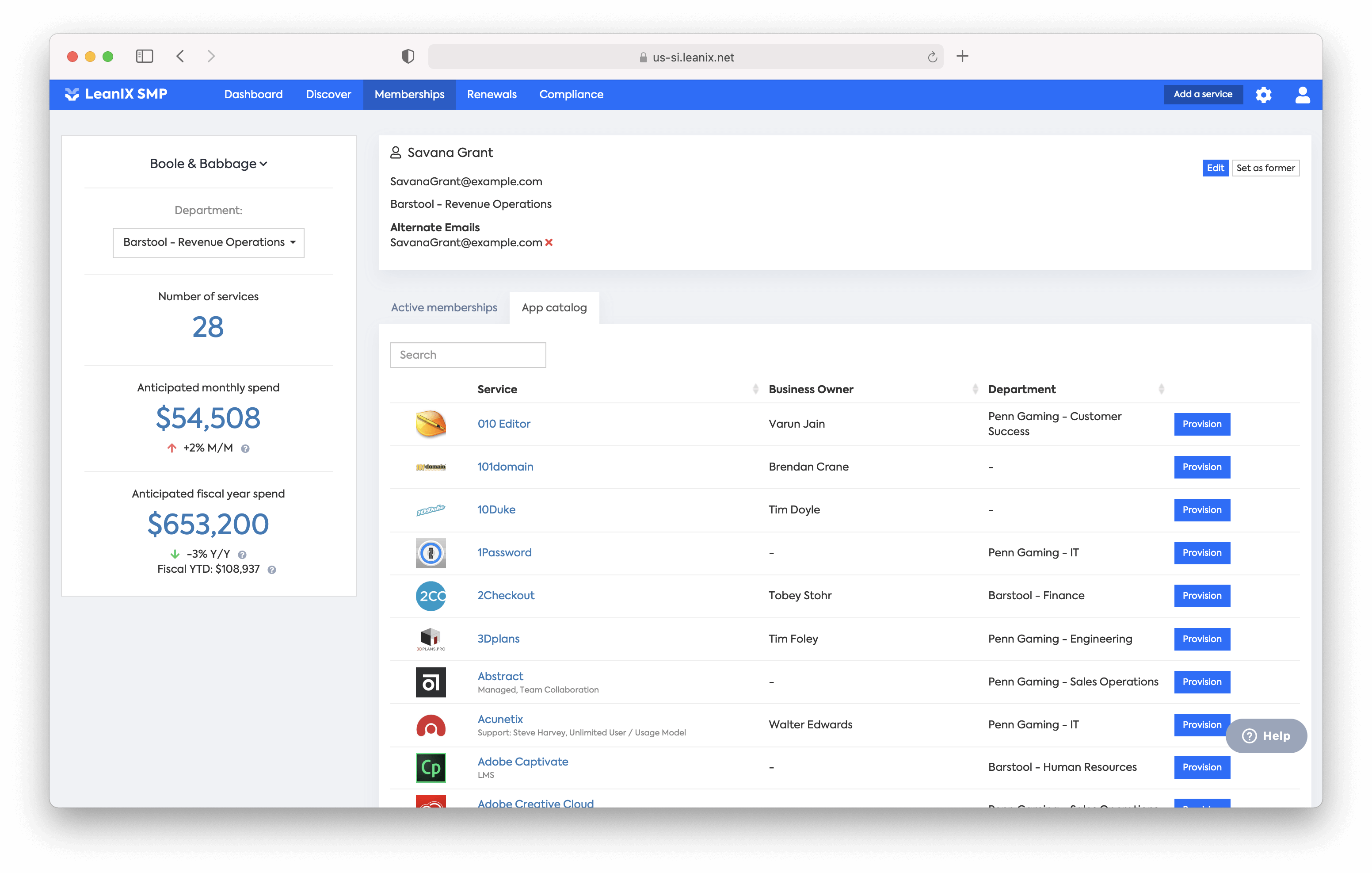Open the Help widget
This screenshot has width=1372, height=873.
click(x=1265, y=736)
